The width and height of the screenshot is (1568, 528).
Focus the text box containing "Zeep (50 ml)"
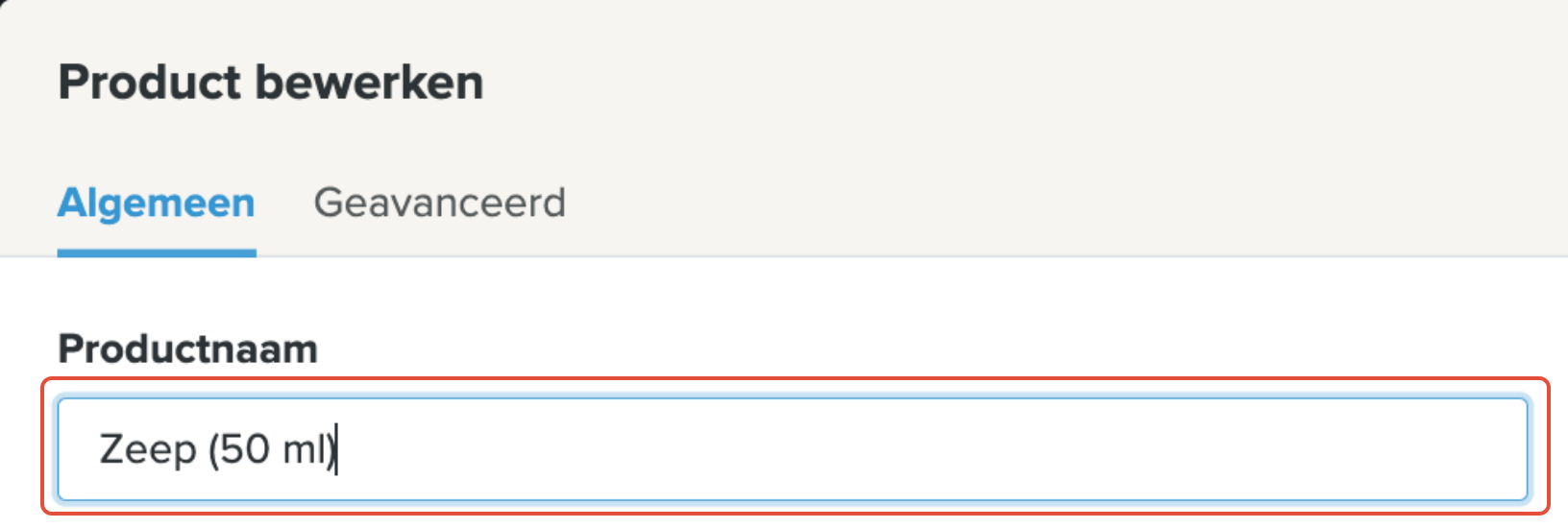pyautogui.click(x=792, y=449)
